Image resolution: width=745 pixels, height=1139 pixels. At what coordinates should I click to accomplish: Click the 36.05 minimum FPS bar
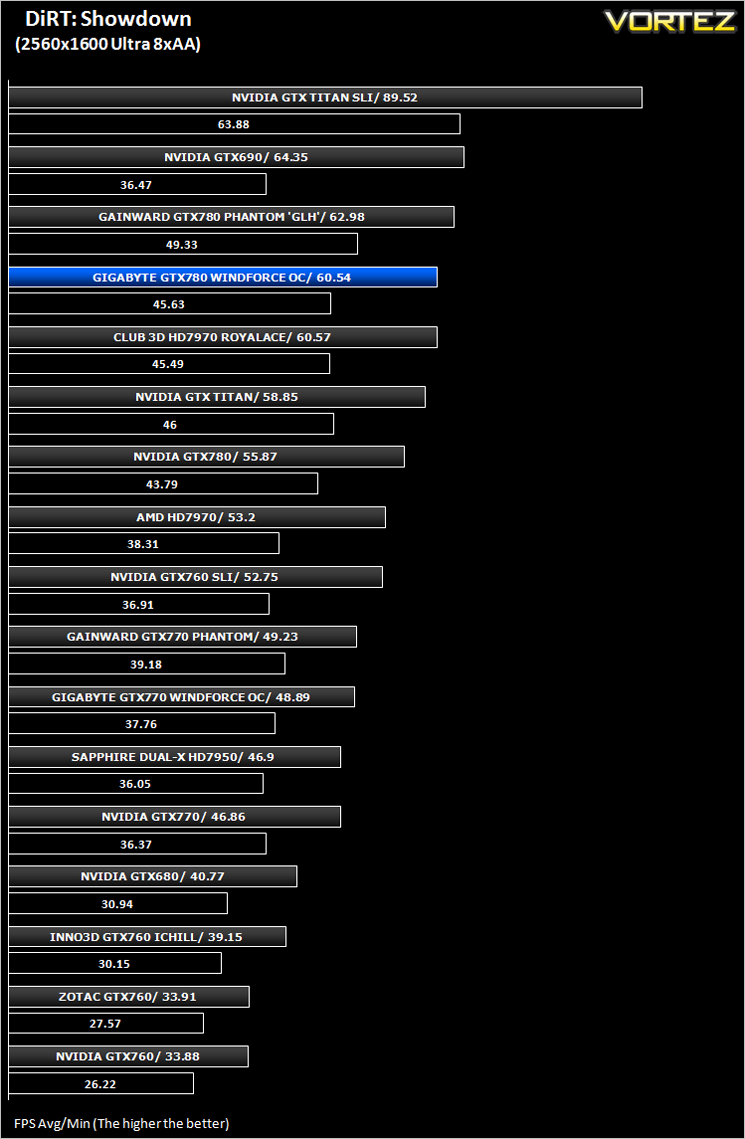pos(136,784)
